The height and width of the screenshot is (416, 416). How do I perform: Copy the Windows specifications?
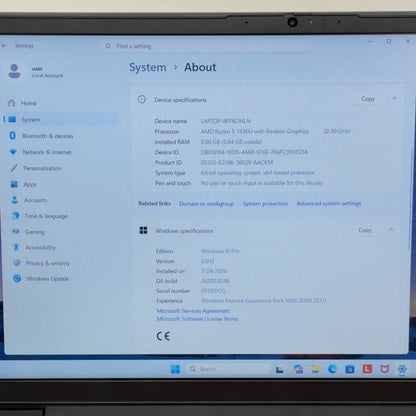[365, 230]
